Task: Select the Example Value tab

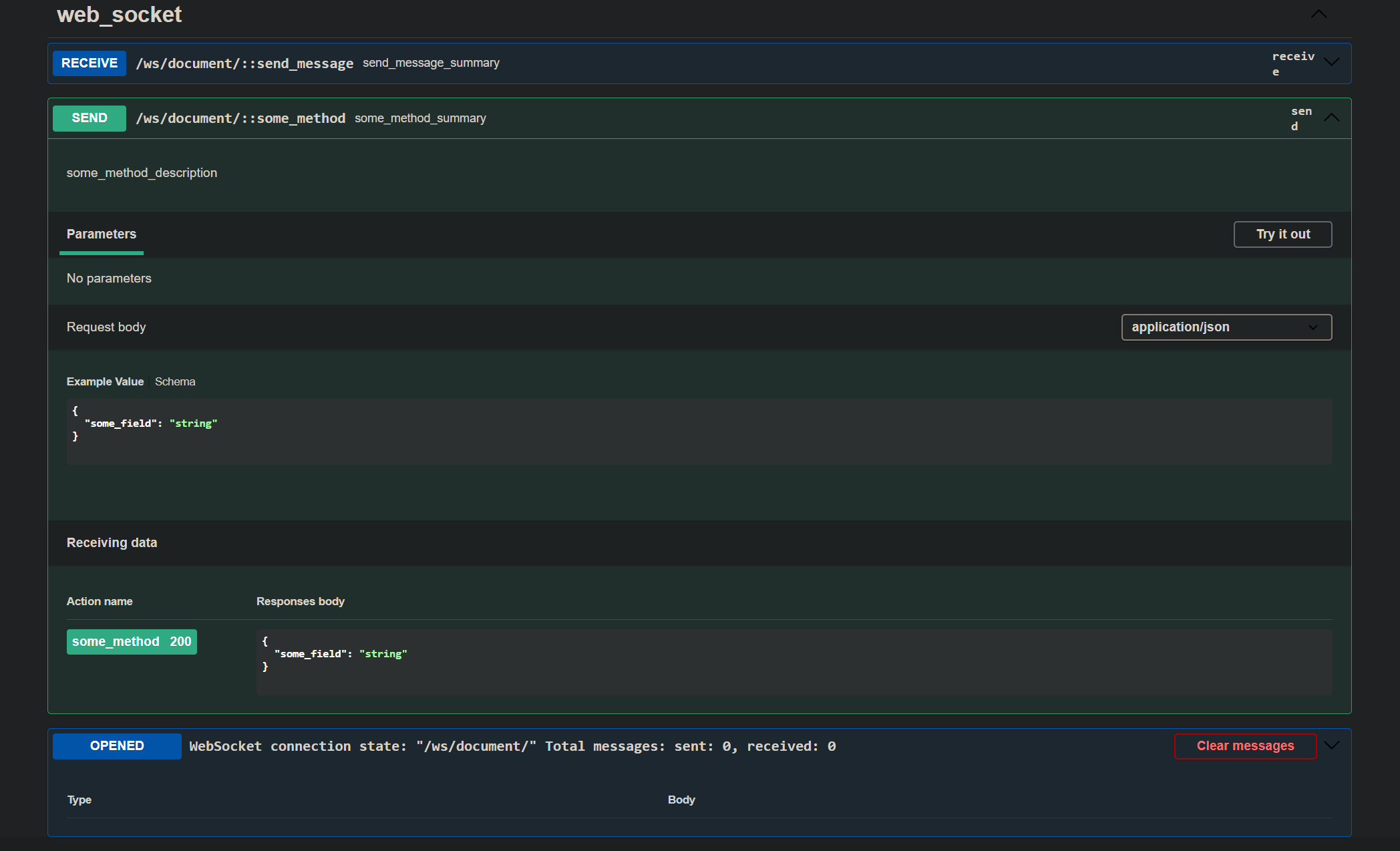Action: tap(105, 381)
